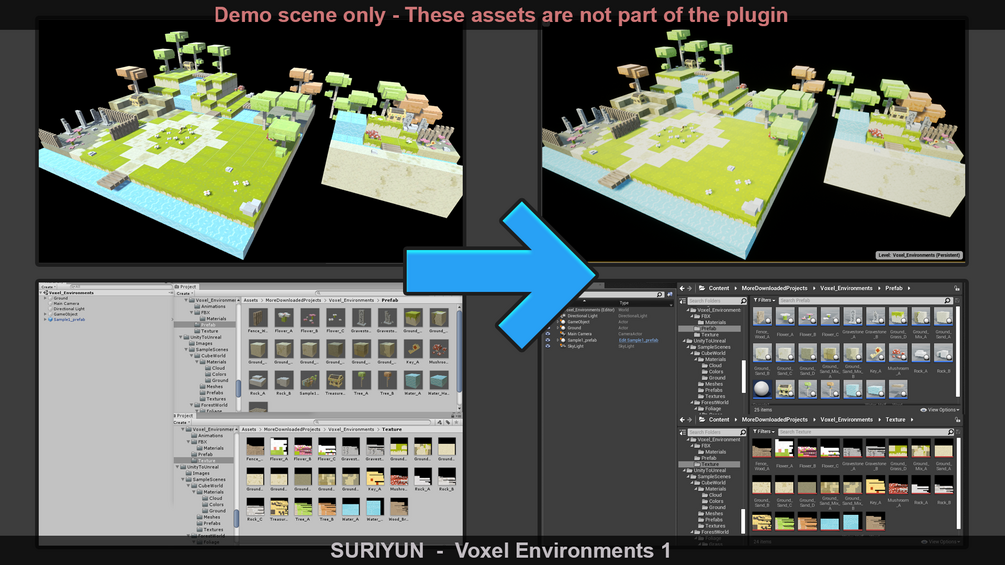Toggle sources panel icon beside upper Search Folders

point(683,300)
